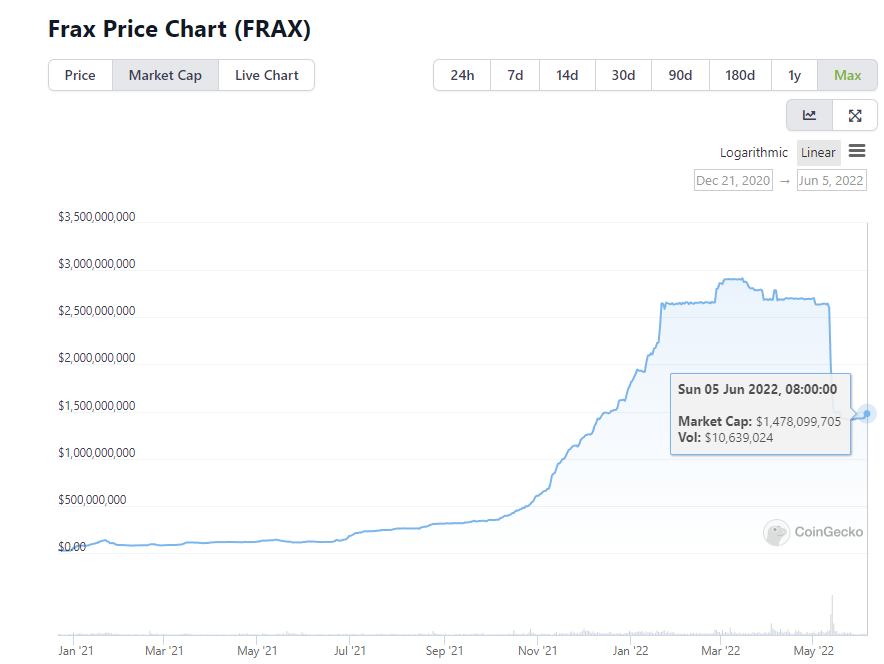The width and height of the screenshot is (884, 664).
Task: Select the line chart view icon
Action: [x=808, y=115]
